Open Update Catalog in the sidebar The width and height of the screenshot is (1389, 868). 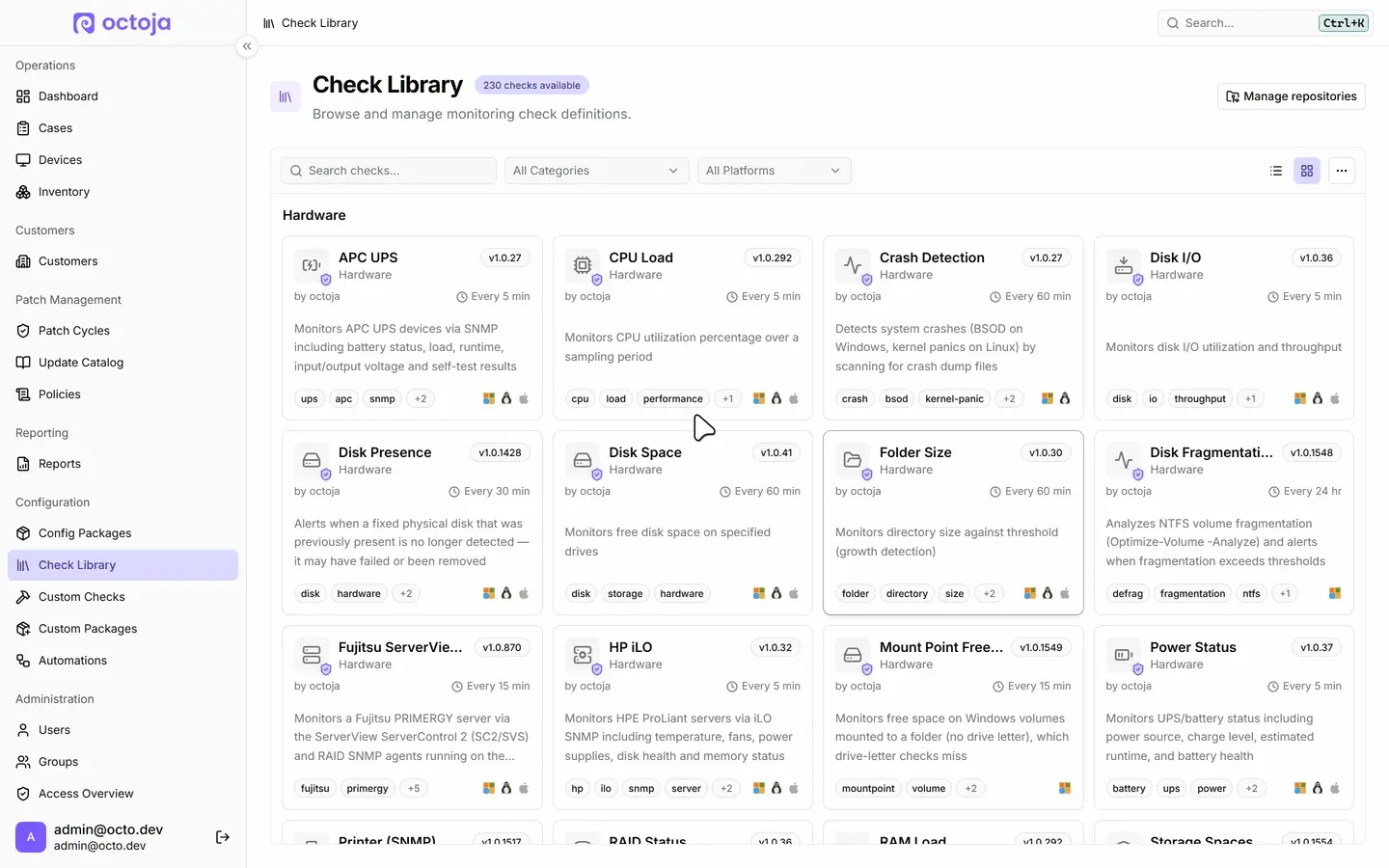[123, 363]
